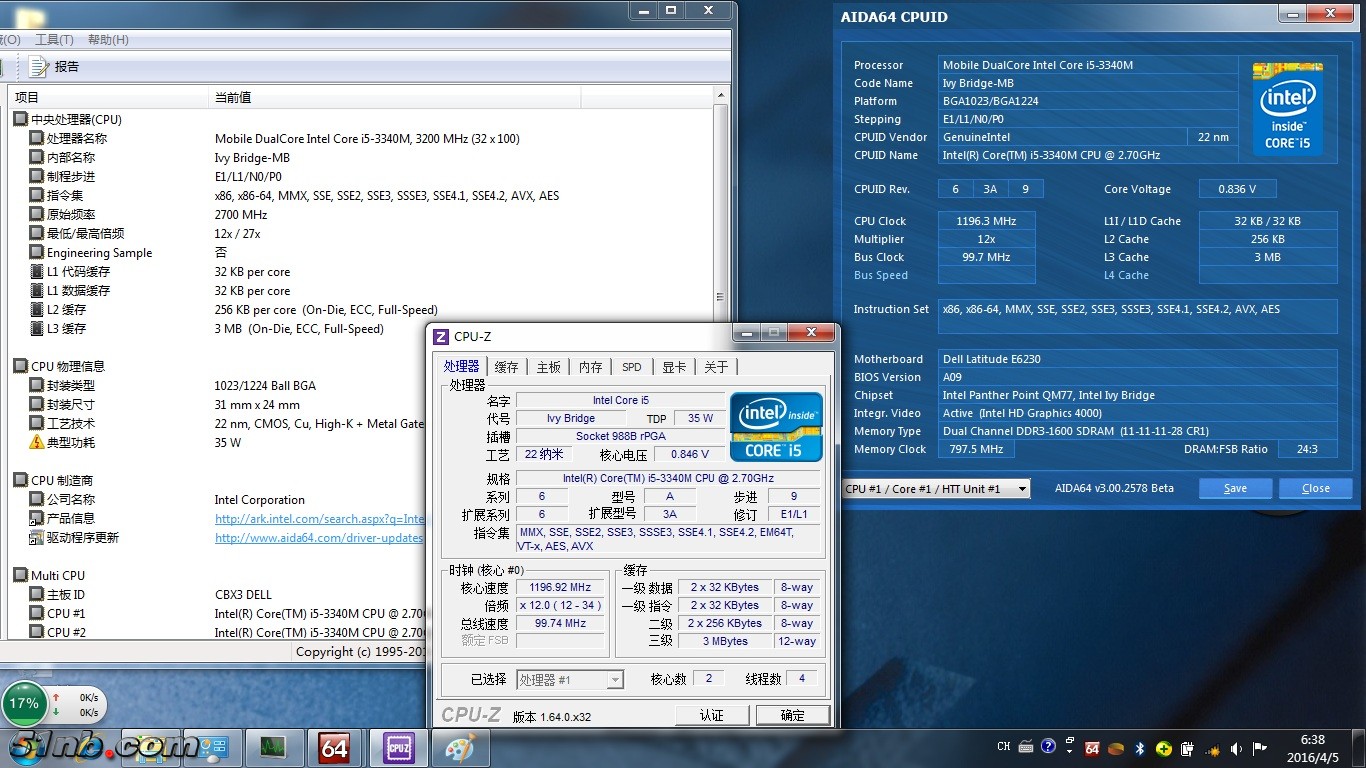Switch to CPU-Z taskbar icon
Viewport: 1366px width, 768px height.
click(398, 747)
